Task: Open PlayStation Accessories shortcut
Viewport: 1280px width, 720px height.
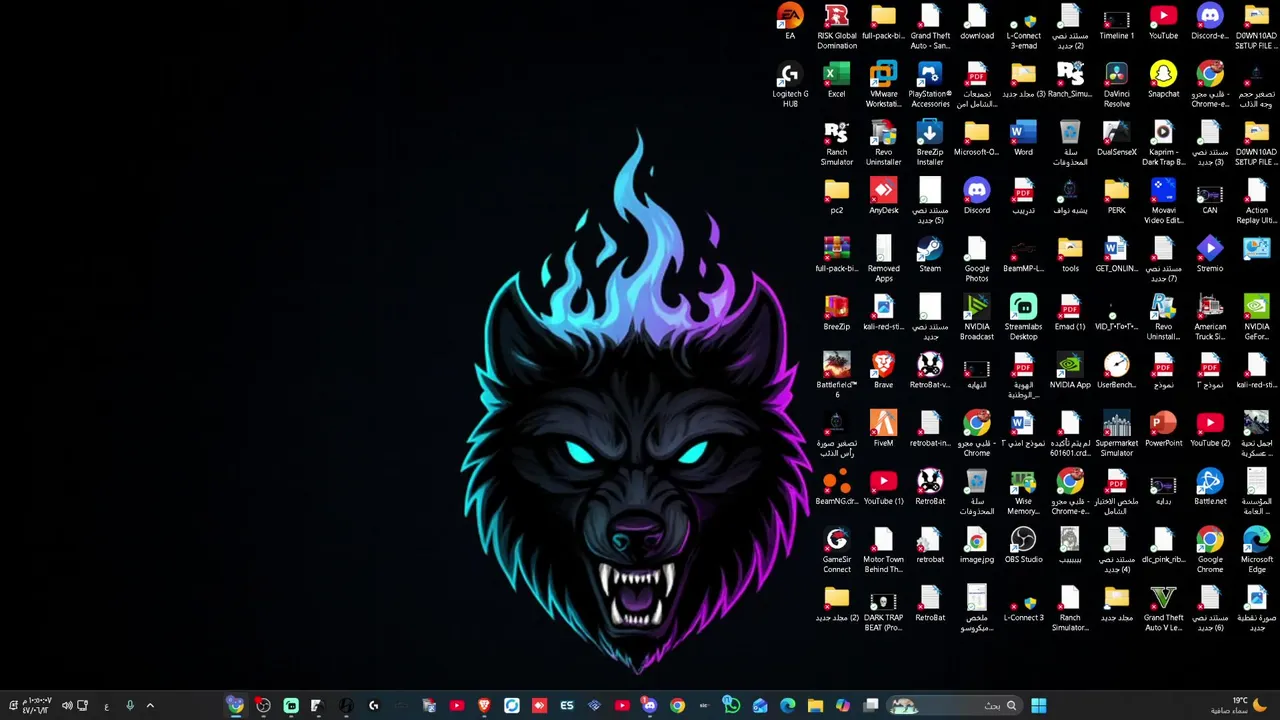Action: click(930, 86)
